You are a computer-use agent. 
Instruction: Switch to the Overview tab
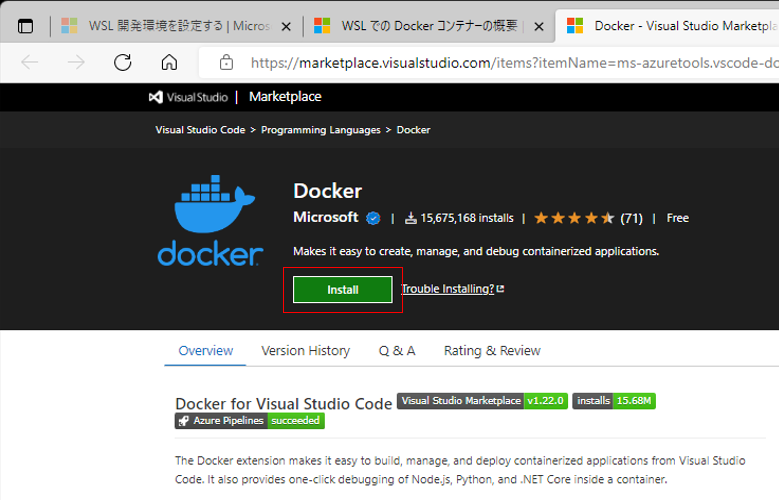205,350
